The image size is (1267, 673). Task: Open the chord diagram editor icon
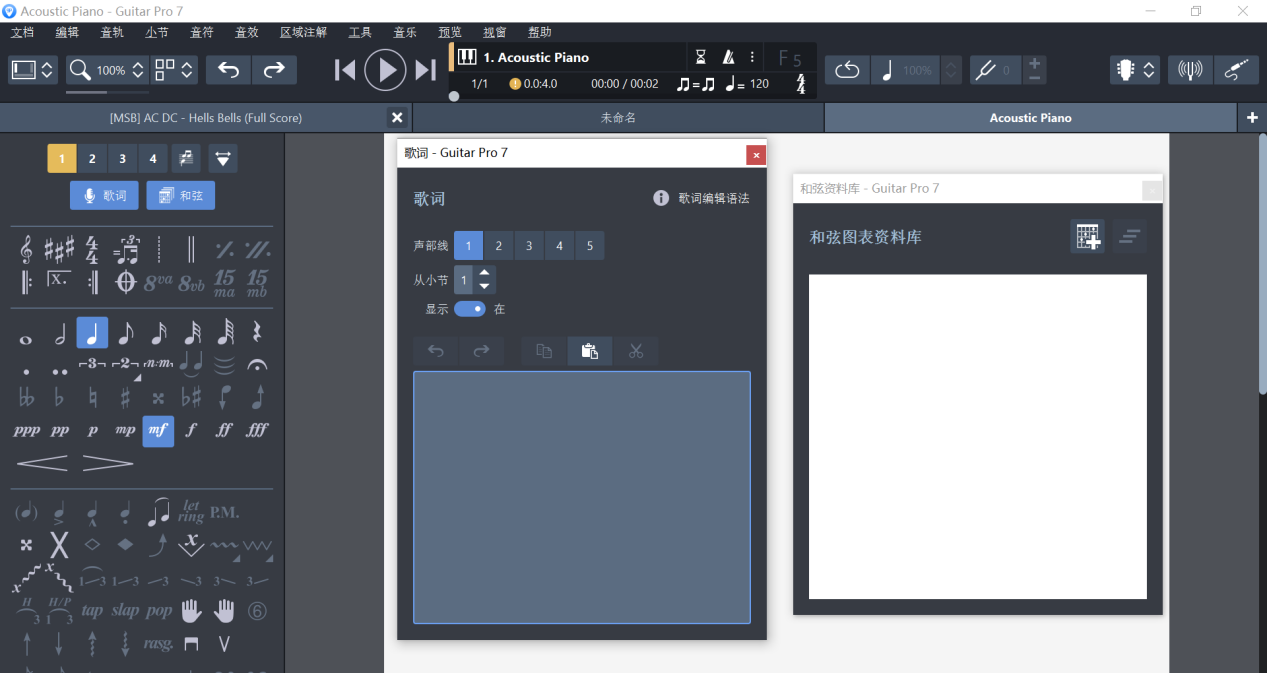coord(1087,237)
